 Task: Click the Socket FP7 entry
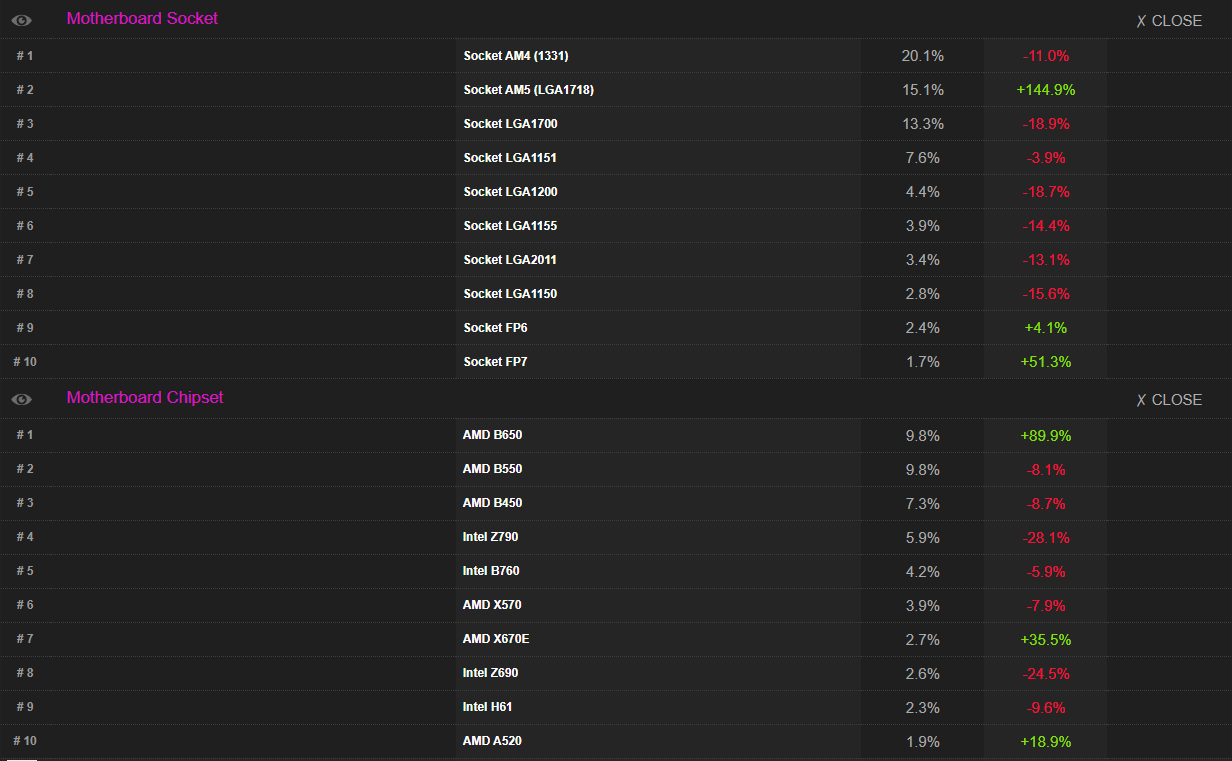click(x=494, y=361)
